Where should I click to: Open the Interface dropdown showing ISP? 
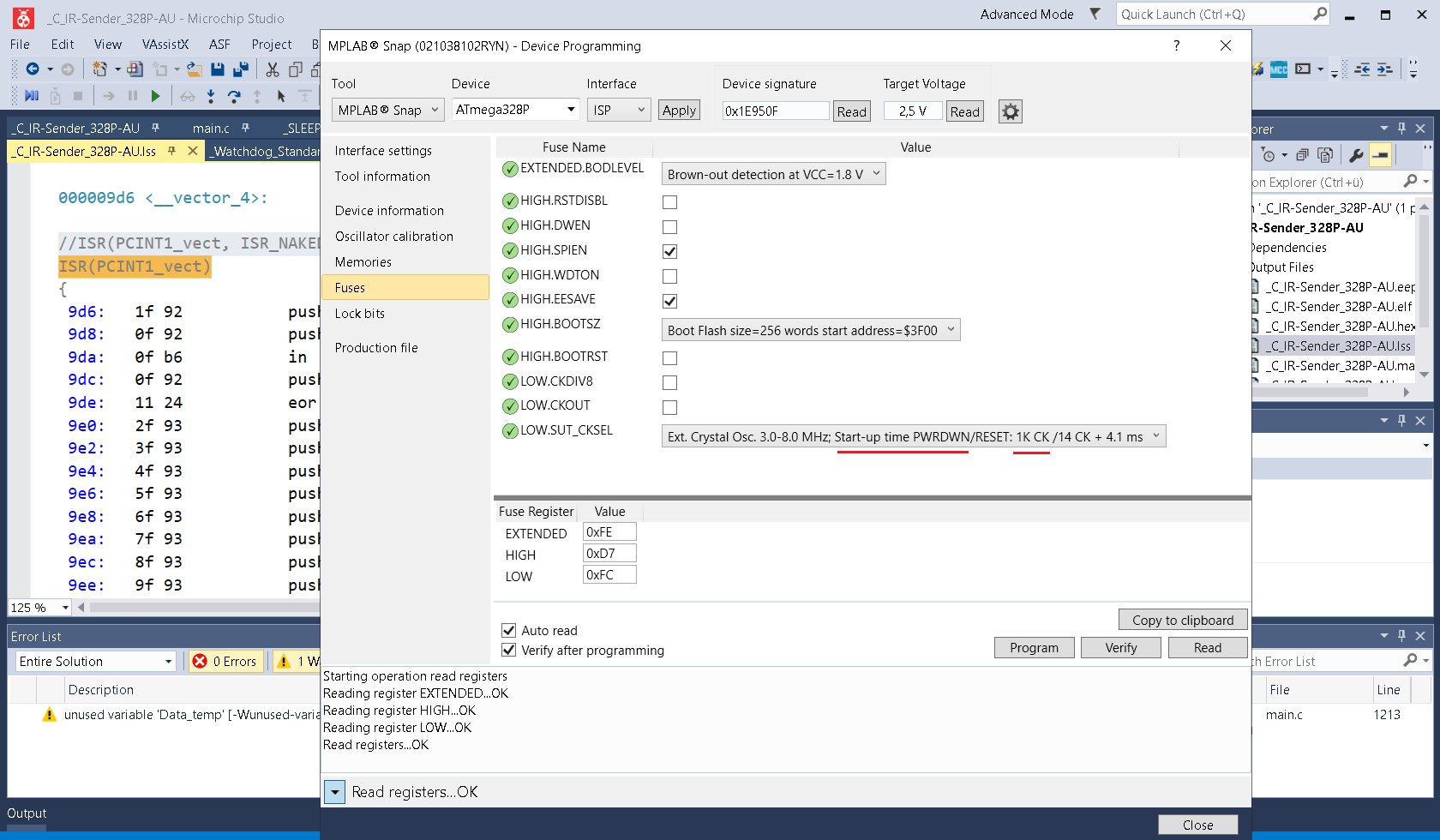tap(619, 110)
